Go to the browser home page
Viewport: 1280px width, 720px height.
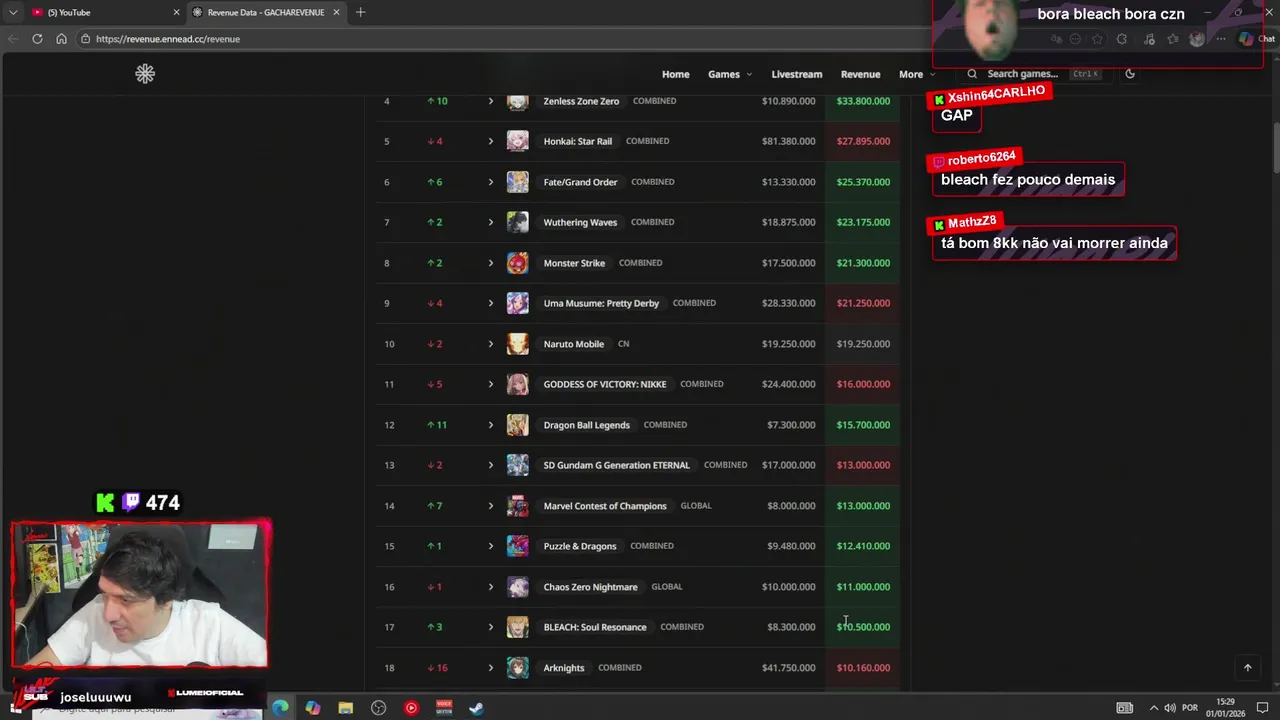(61, 39)
